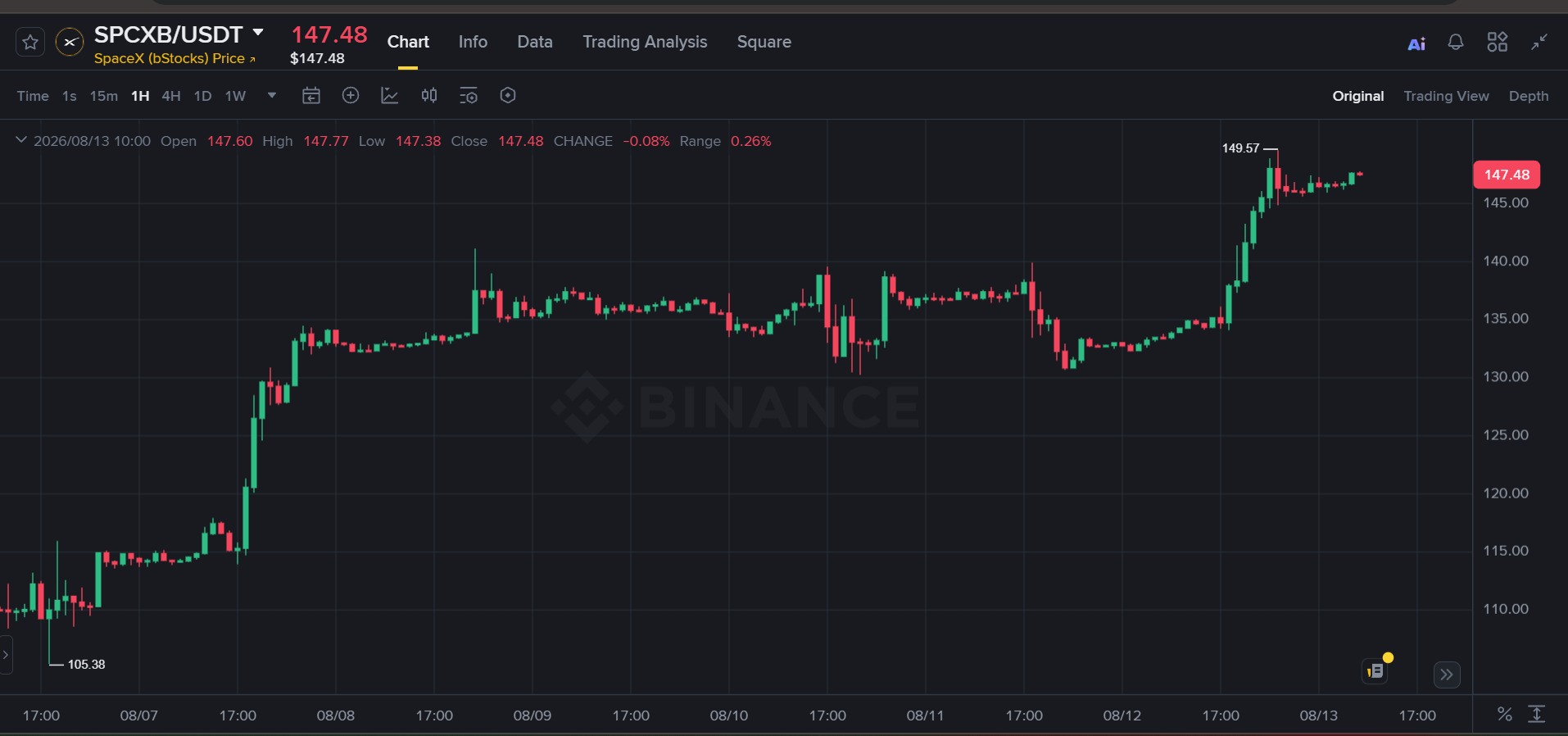Expand more time intervals dropdown arrow
The width and height of the screenshot is (1568, 736).
(272, 95)
